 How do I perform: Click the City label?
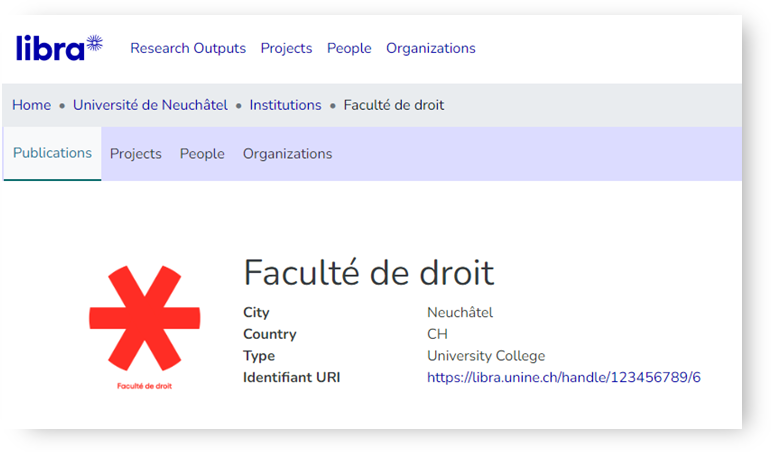point(256,312)
